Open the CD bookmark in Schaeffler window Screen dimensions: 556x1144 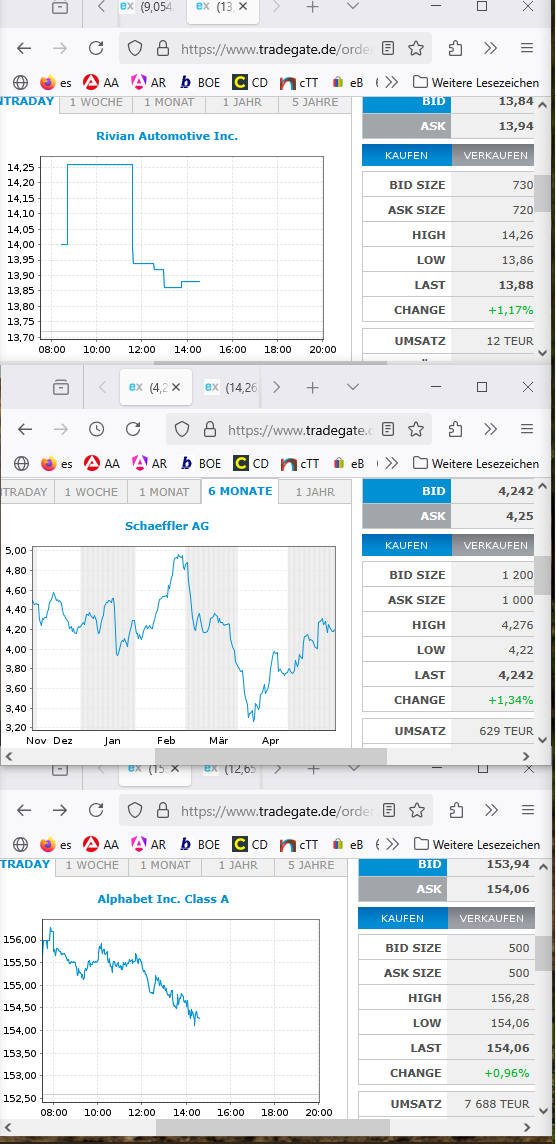[250, 463]
